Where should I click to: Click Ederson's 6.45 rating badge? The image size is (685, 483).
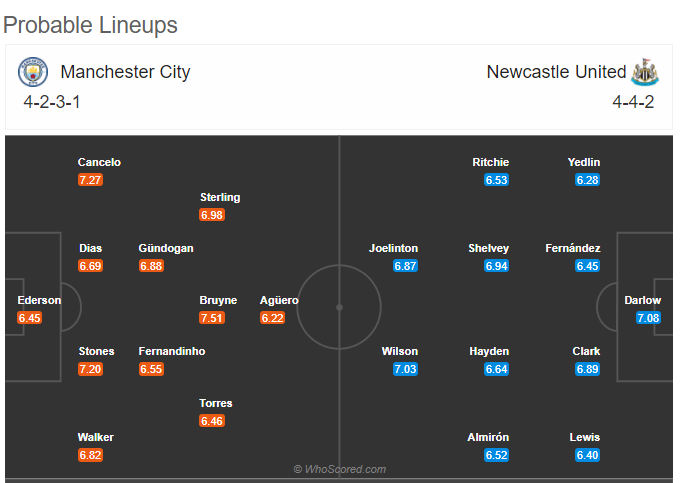pos(30,318)
